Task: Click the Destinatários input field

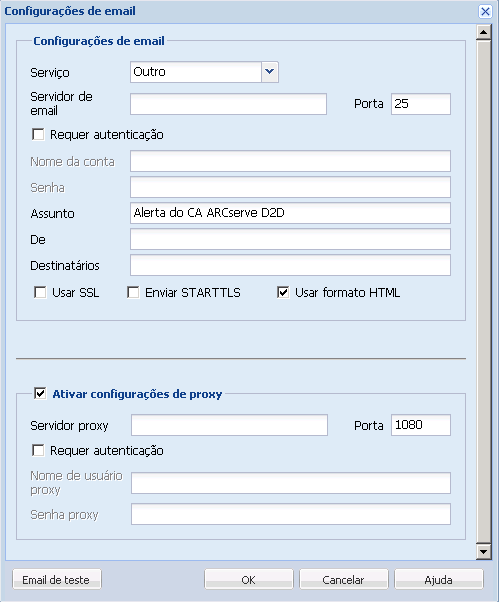Action: (x=290, y=265)
